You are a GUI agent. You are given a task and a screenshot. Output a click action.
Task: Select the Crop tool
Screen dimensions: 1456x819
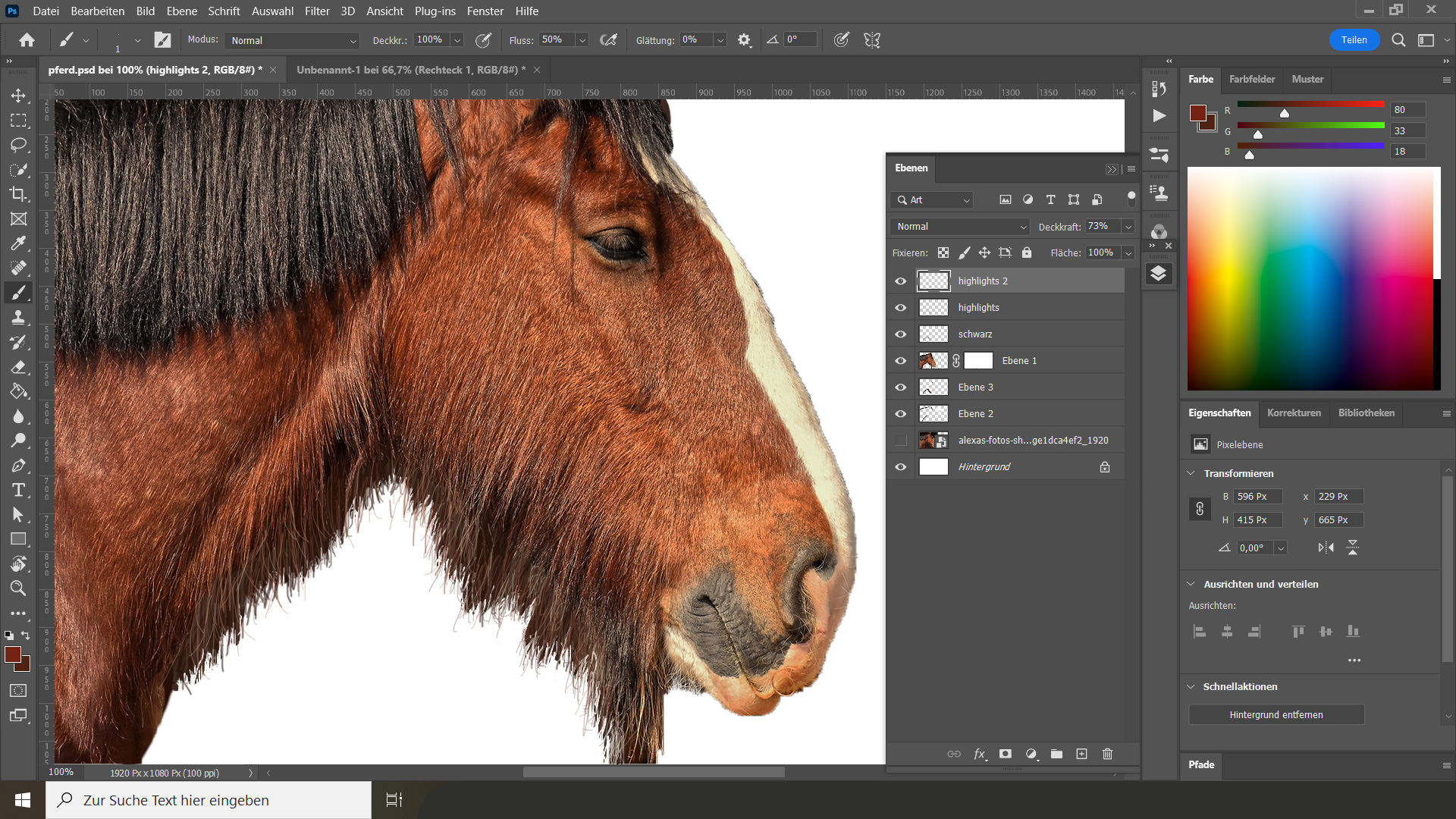(x=18, y=194)
